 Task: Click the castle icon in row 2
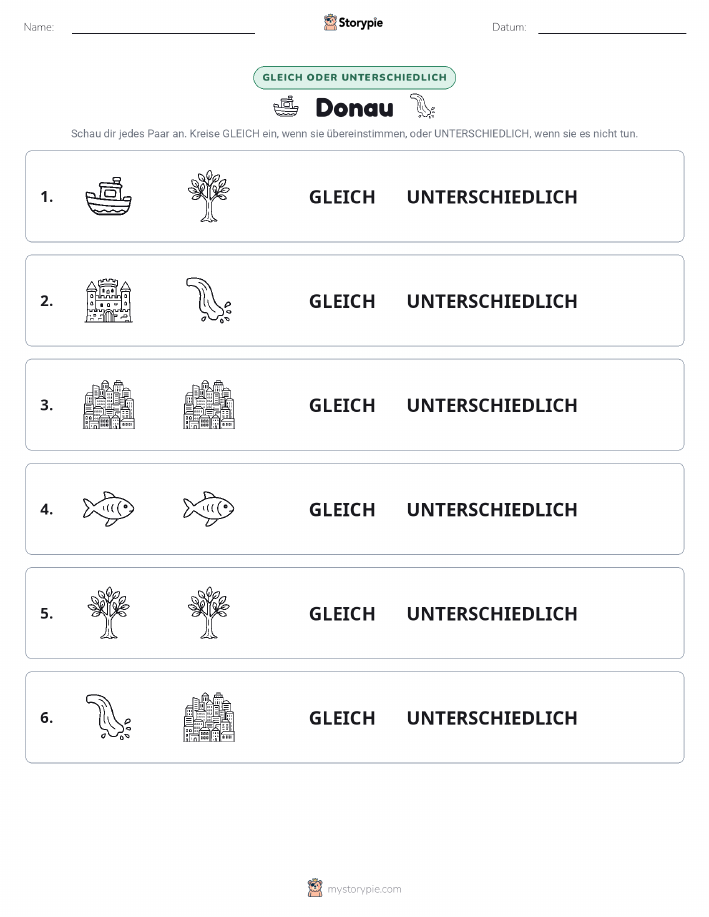click(x=109, y=301)
